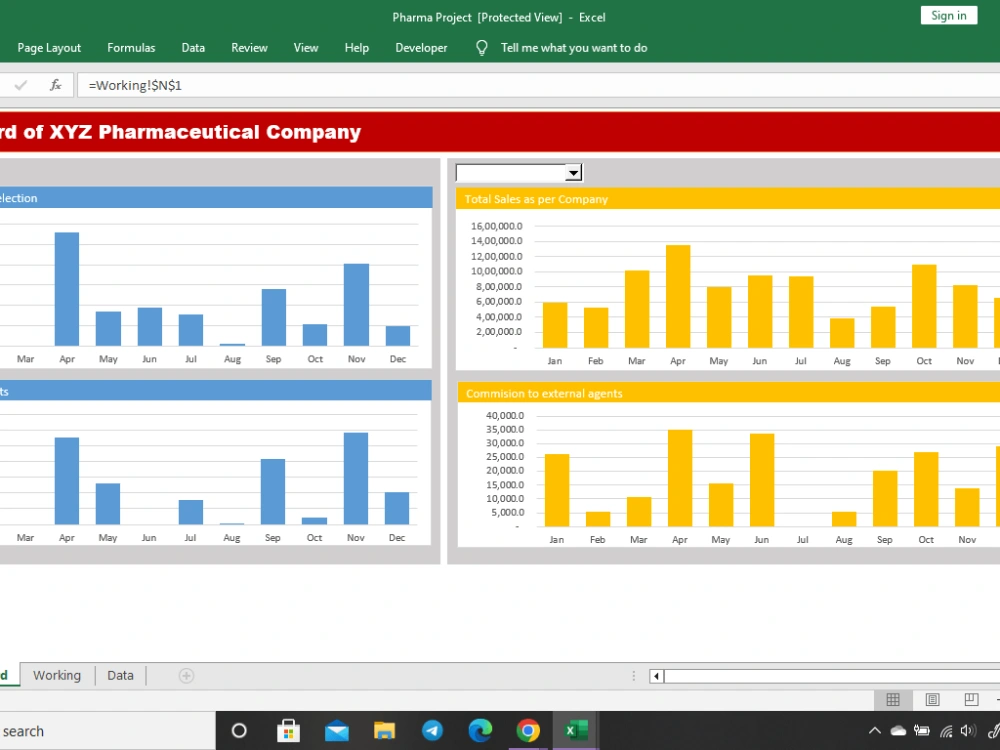Click Tell me what you want to do
This screenshot has height=750, width=1000.
(x=574, y=48)
